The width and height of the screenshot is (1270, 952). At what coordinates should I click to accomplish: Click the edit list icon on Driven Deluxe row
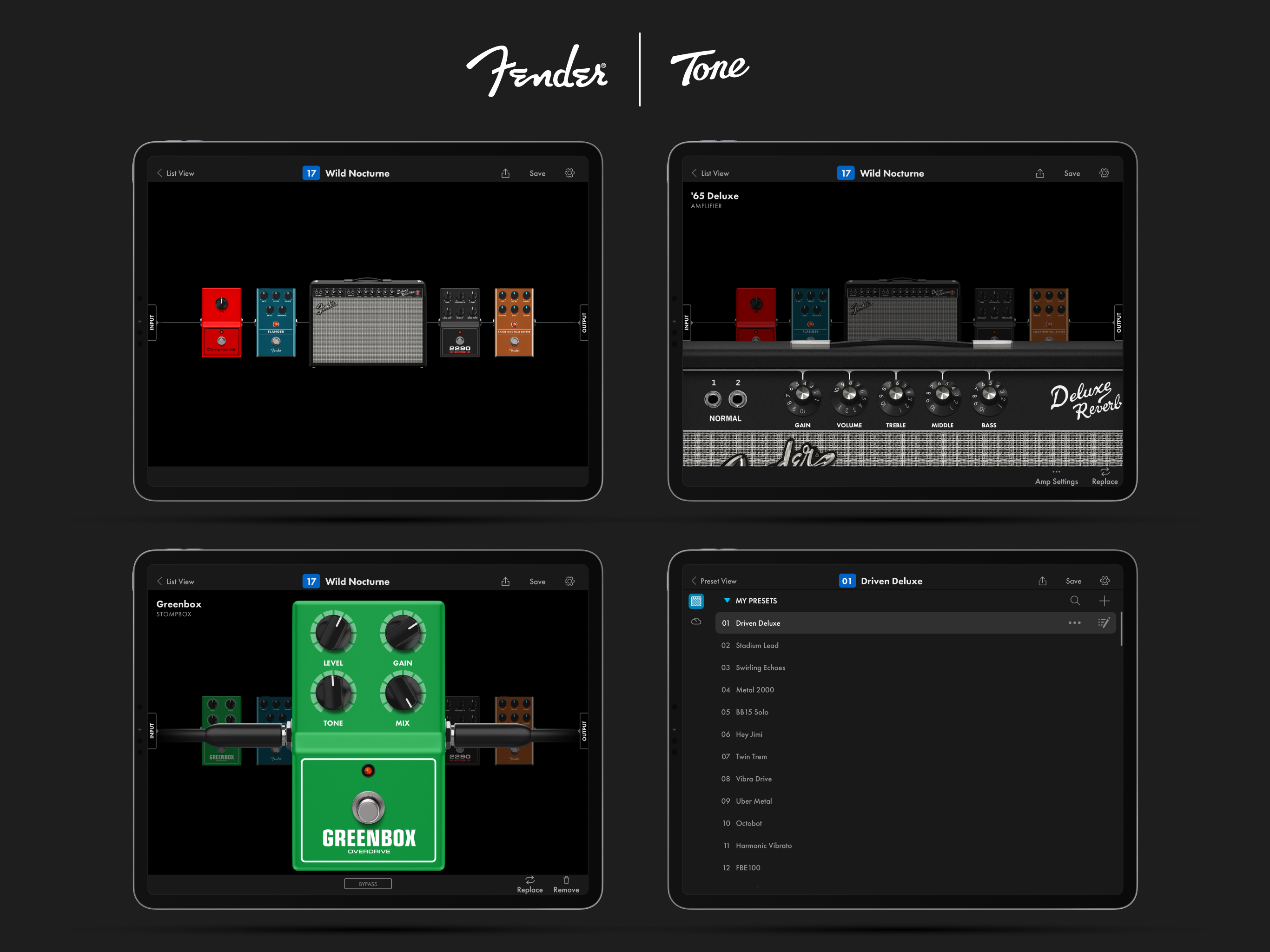click(1104, 622)
